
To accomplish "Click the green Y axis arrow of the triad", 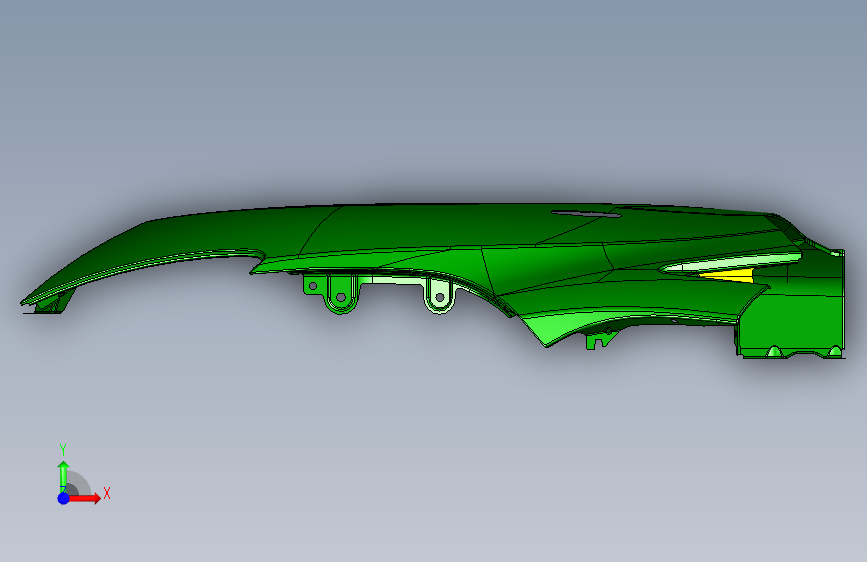I will [64, 476].
